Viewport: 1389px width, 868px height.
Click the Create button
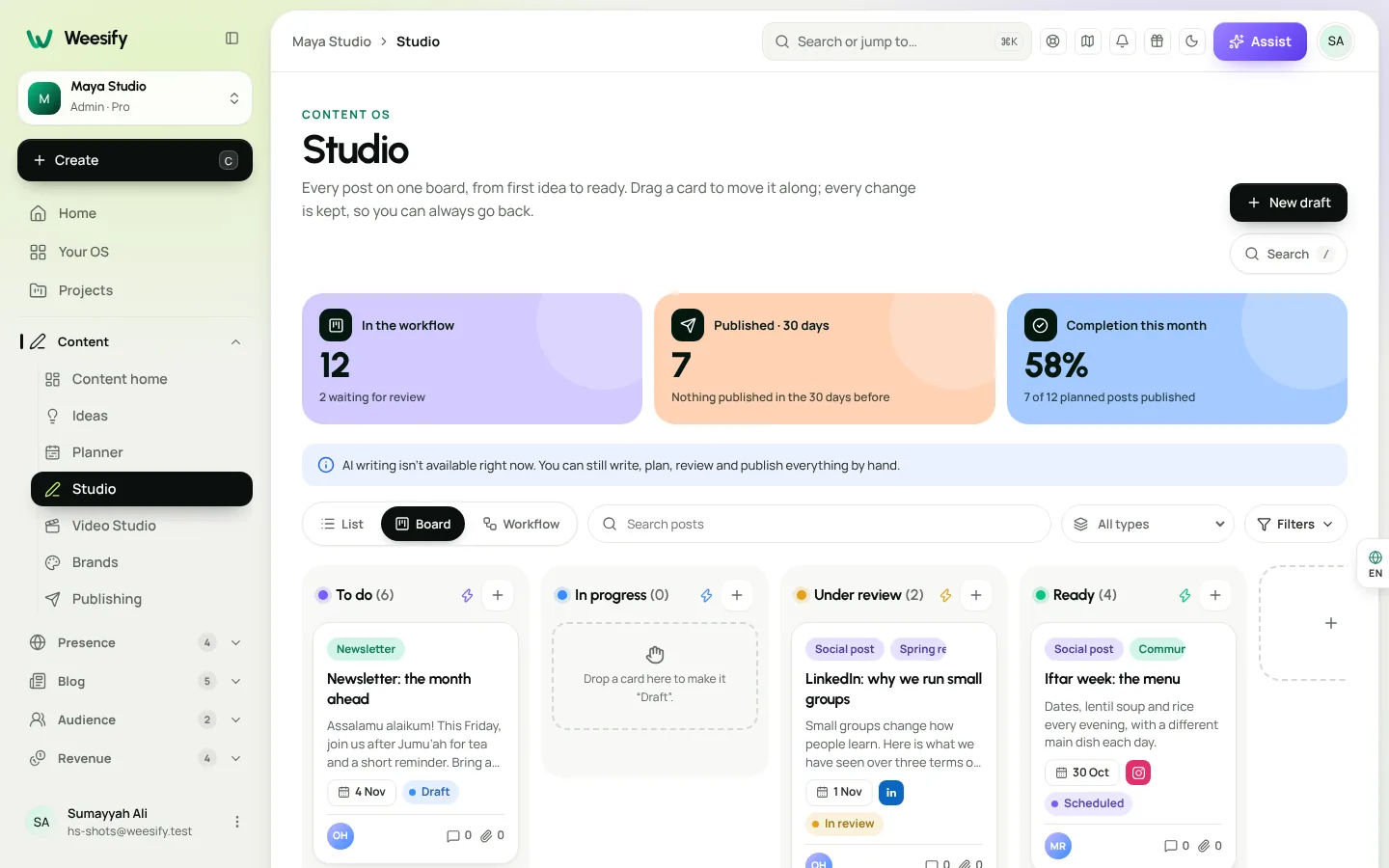pos(135,160)
